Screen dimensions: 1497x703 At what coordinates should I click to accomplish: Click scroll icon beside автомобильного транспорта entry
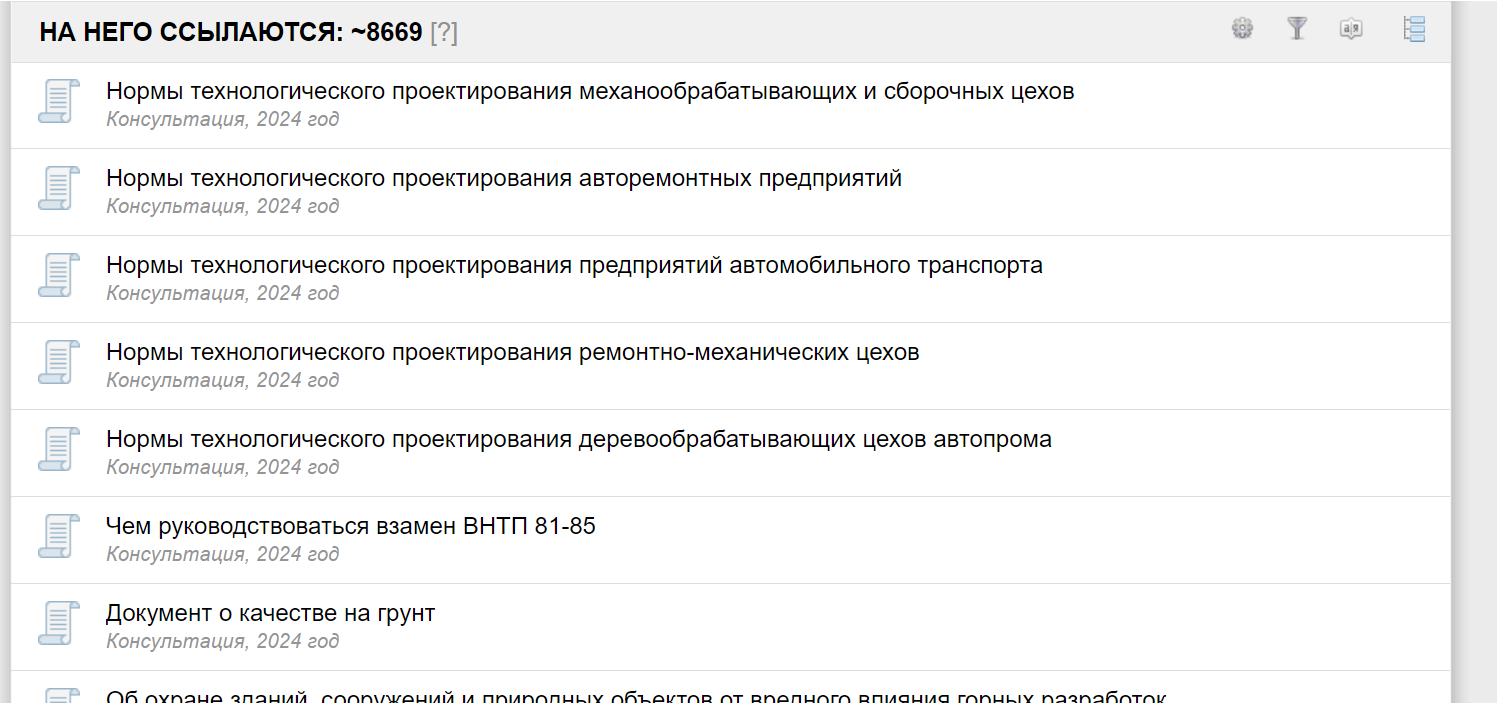coord(58,276)
